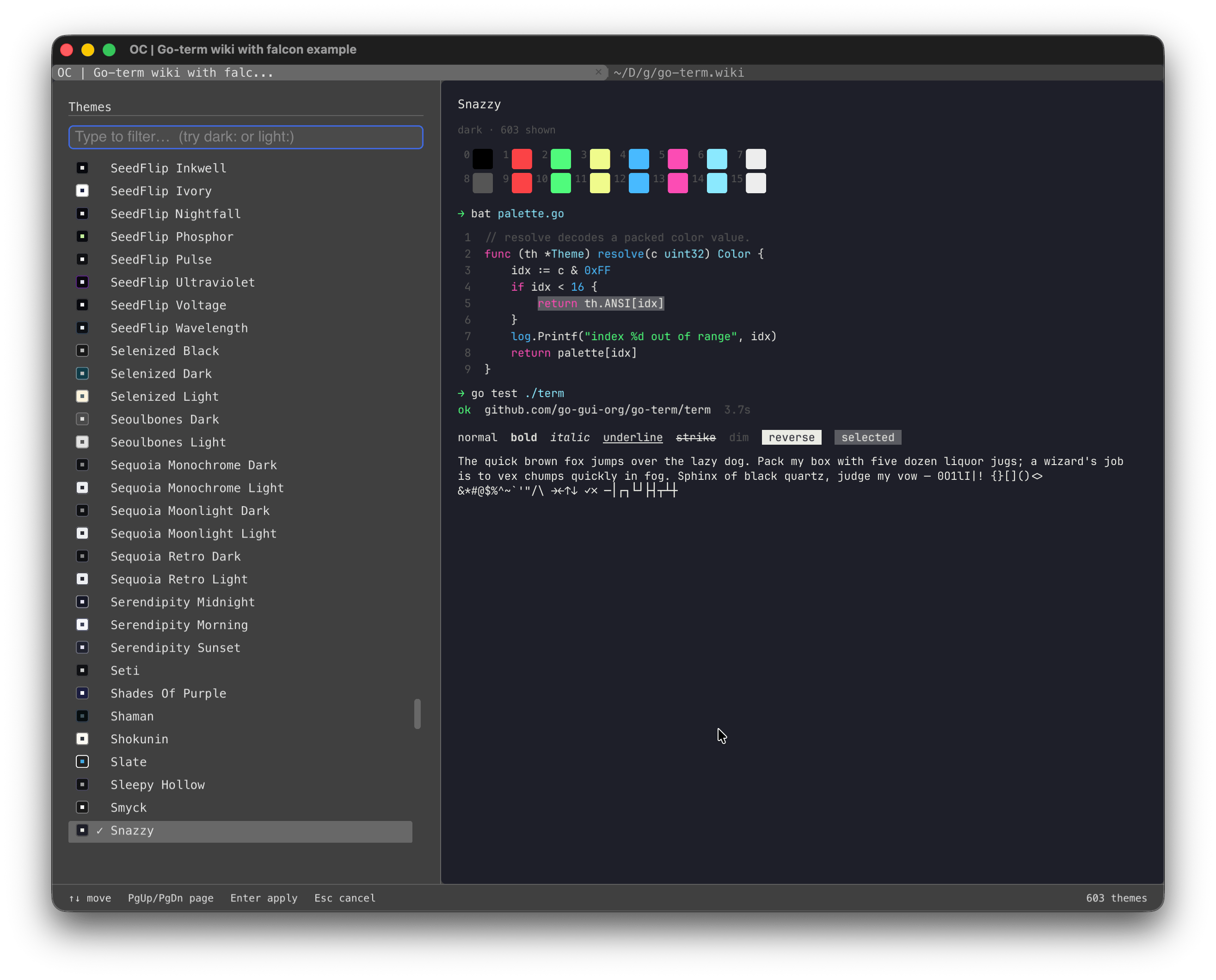1216x980 pixels.
Task: Click the SeedFlip Wavelength preview icon
Action: pos(82,328)
